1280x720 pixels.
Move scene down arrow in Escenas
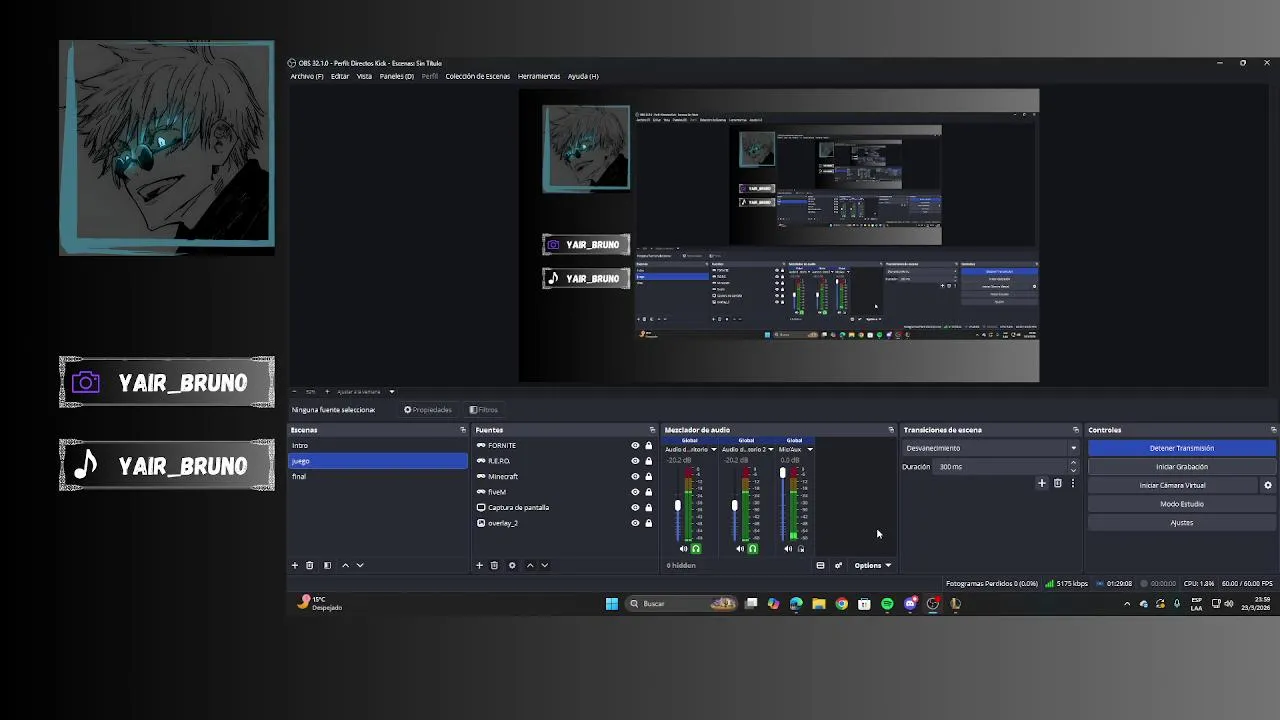click(x=360, y=565)
